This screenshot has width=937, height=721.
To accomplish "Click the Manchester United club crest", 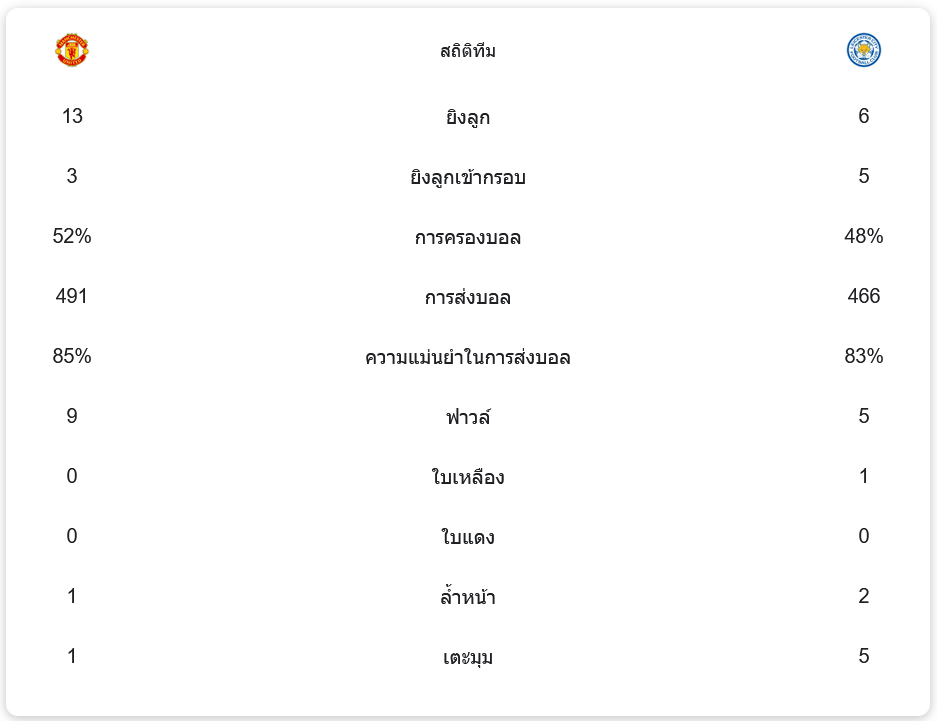I will click(x=72, y=50).
